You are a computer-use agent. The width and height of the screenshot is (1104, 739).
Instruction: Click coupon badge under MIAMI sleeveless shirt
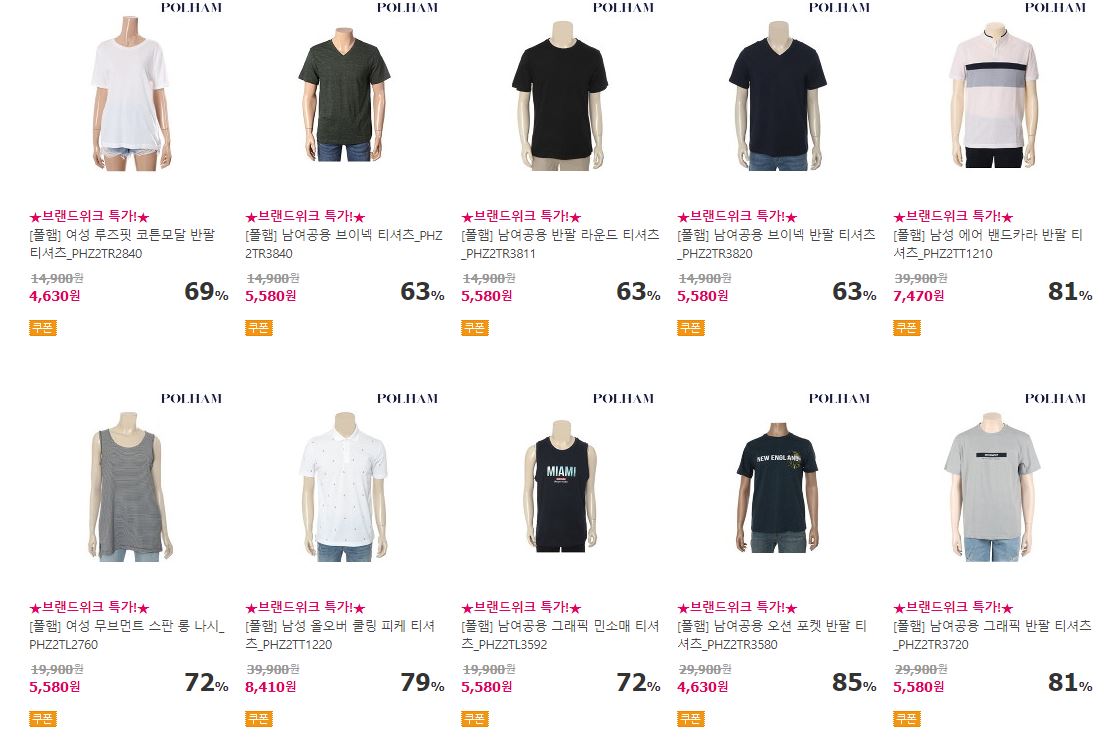(475, 719)
